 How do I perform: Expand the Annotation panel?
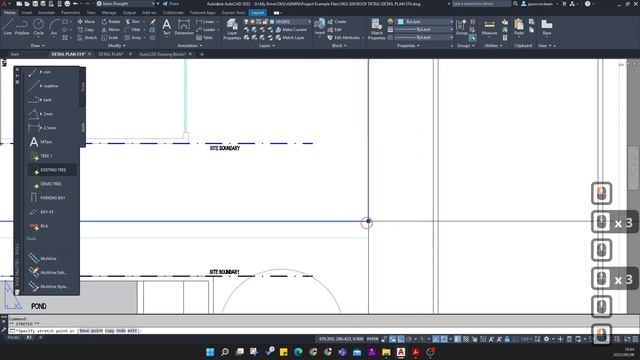(x=190, y=45)
